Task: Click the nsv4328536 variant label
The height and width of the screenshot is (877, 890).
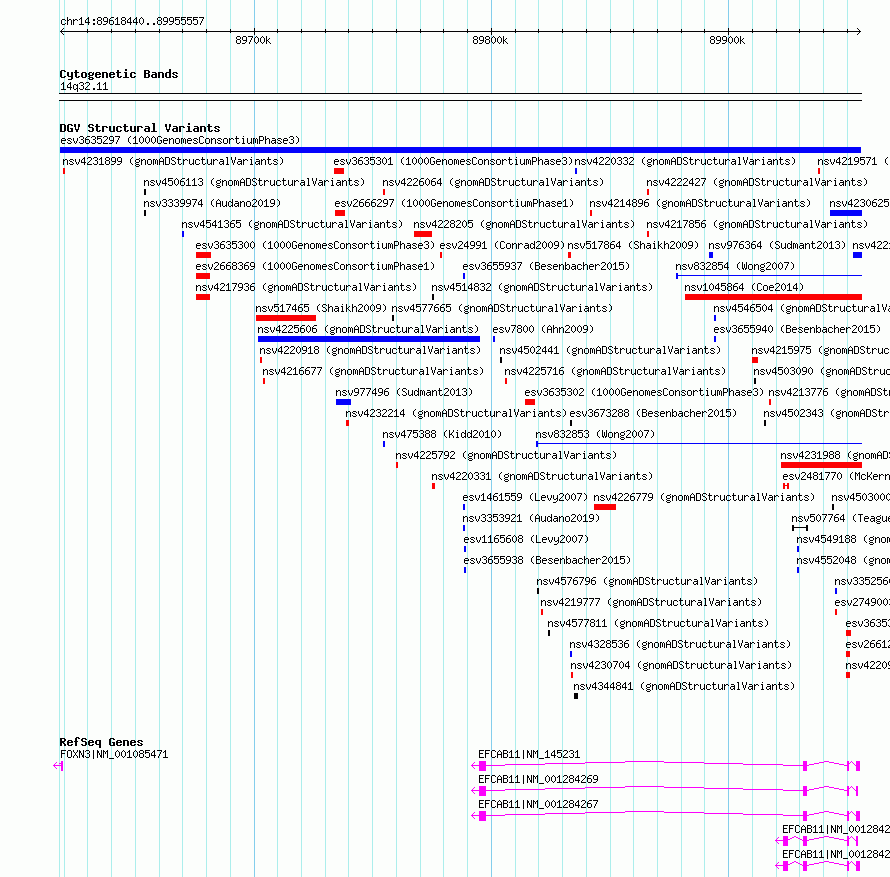Action: 681,644
